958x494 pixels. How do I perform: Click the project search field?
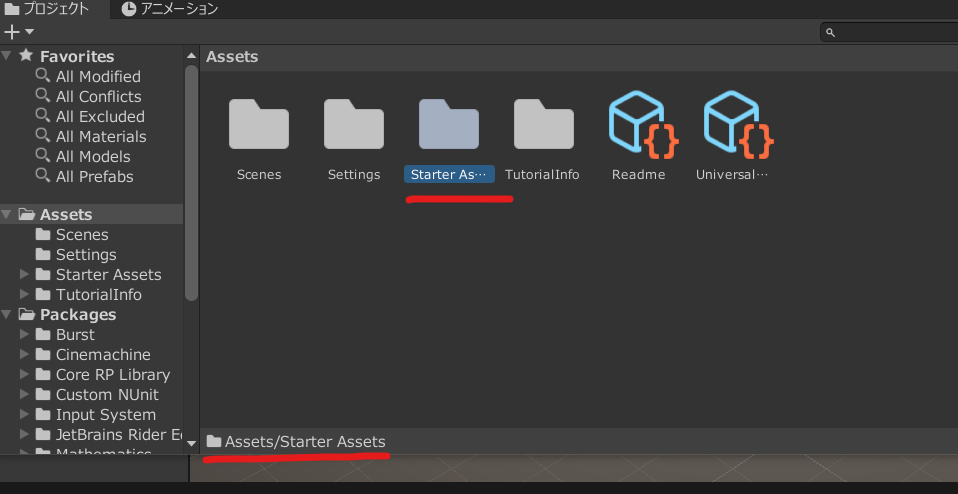(890, 33)
